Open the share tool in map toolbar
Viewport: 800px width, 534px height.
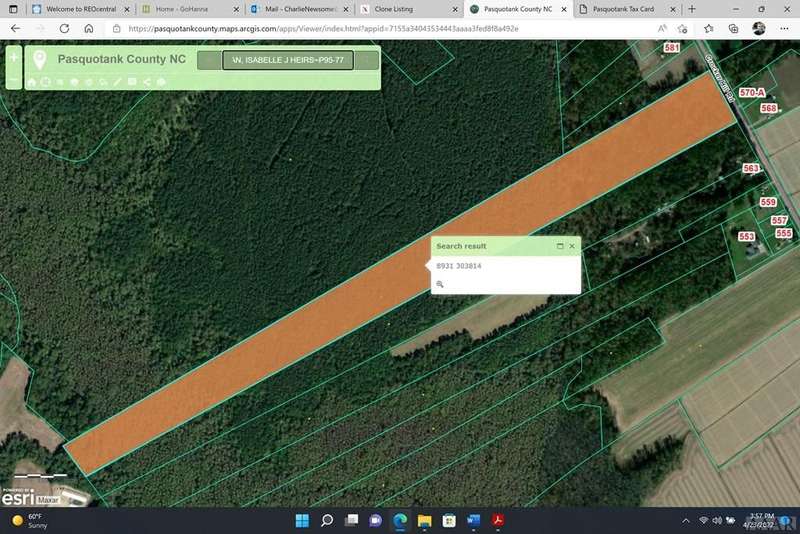pyautogui.click(x=146, y=82)
